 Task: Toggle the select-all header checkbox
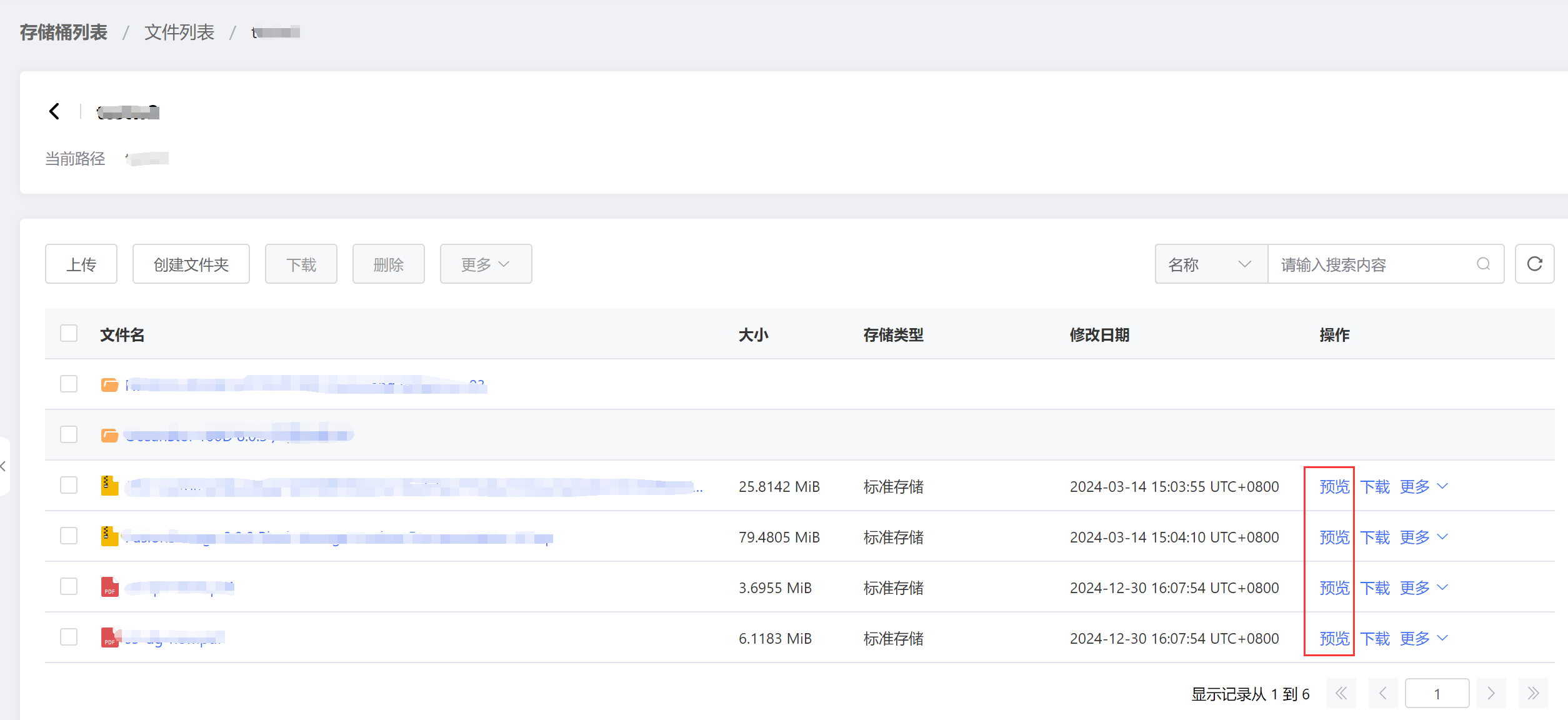click(x=69, y=334)
